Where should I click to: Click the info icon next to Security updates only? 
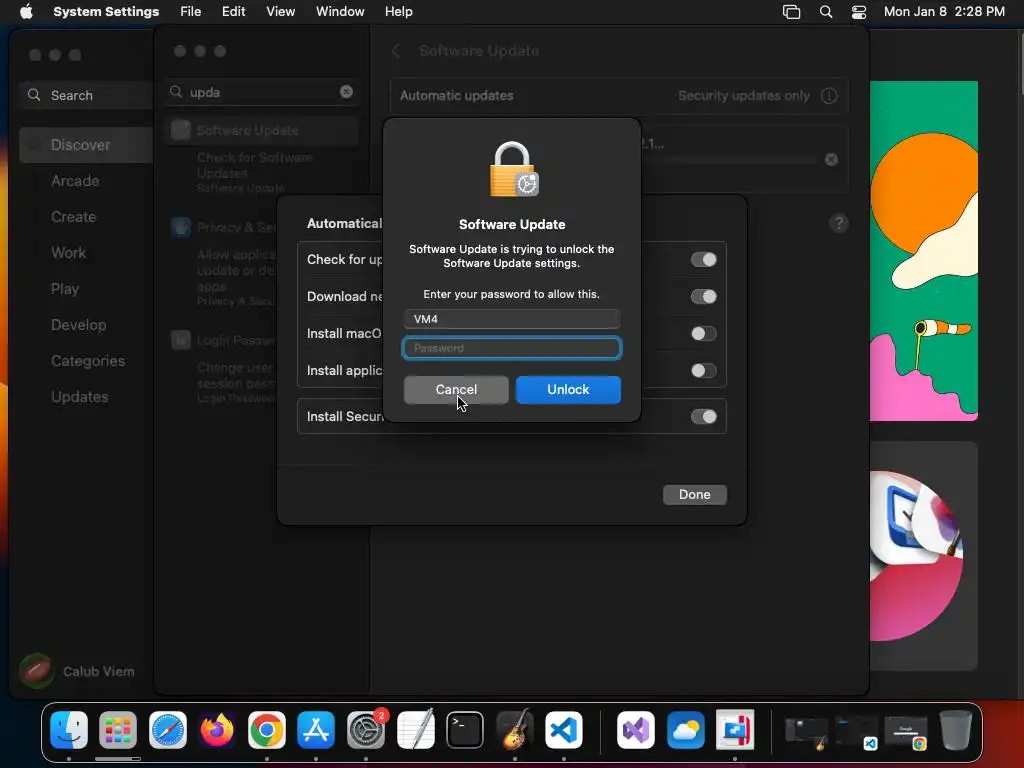pos(829,96)
